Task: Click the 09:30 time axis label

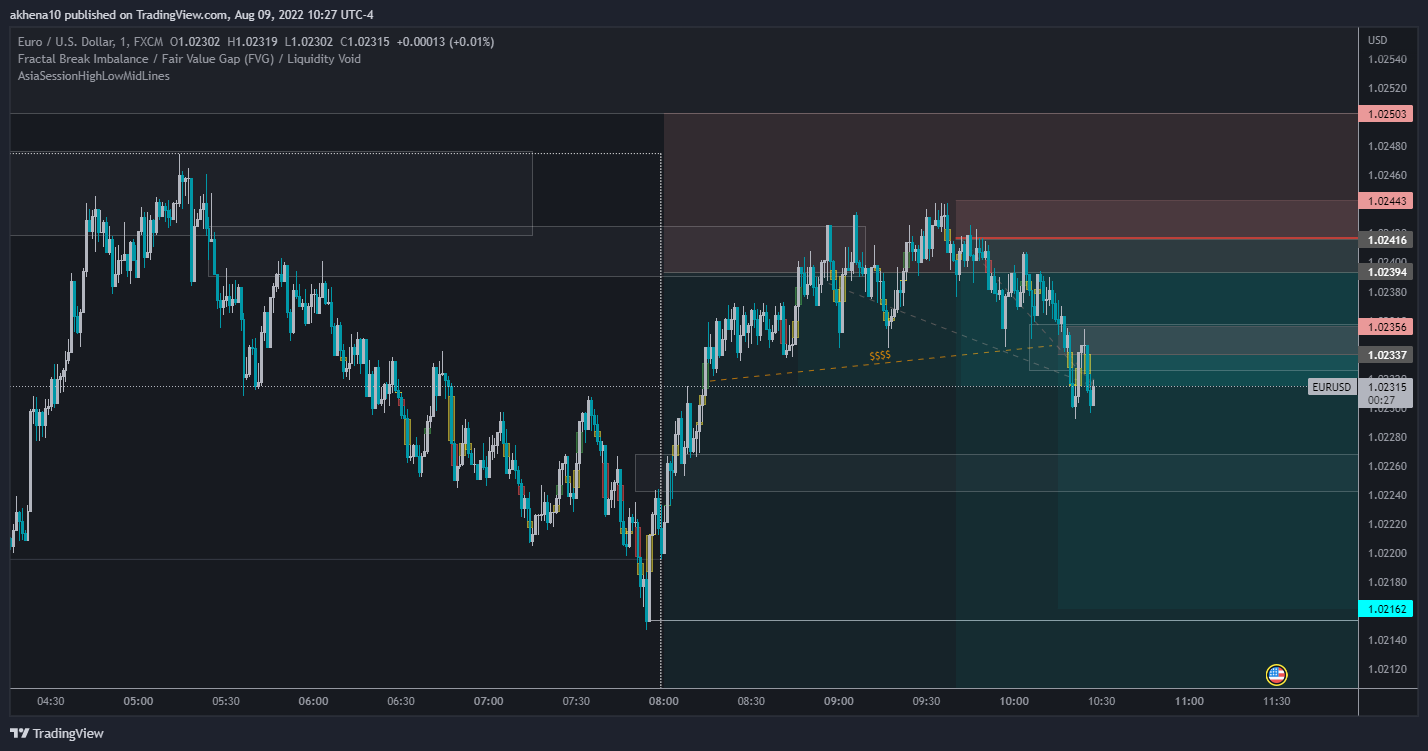Action: (x=926, y=701)
